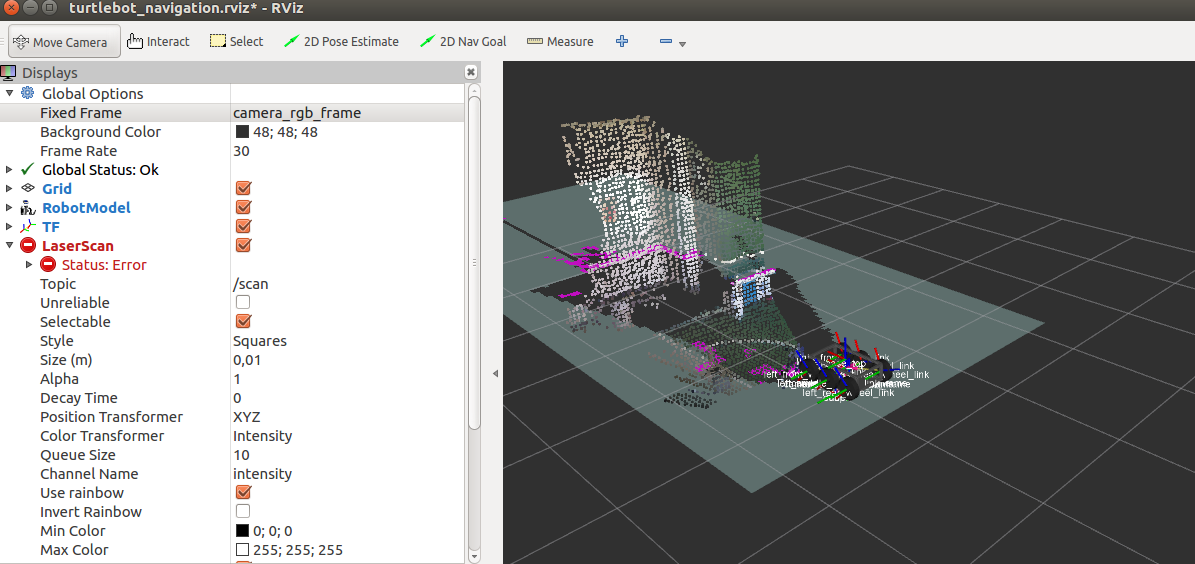
Task: Pick the 2D Pose Estimate tool
Action: [x=341, y=42]
